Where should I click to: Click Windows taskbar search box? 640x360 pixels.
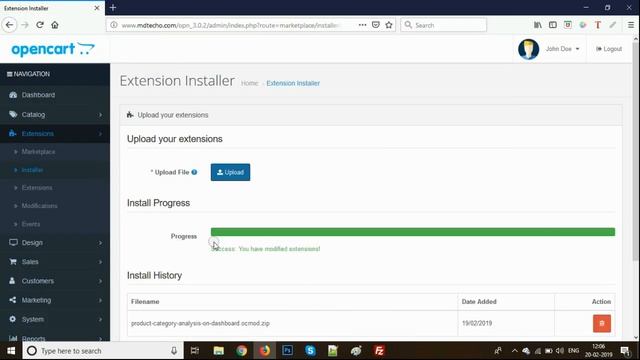[103, 351]
